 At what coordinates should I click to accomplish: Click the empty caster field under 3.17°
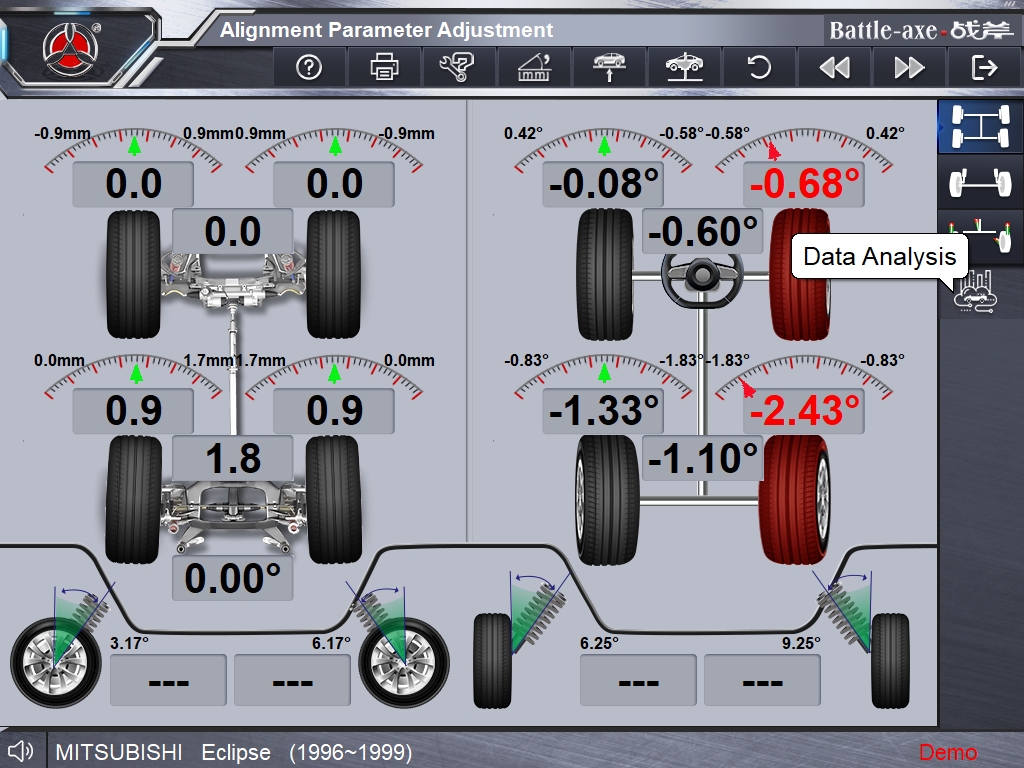pyautogui.click(x=168, y=680)
